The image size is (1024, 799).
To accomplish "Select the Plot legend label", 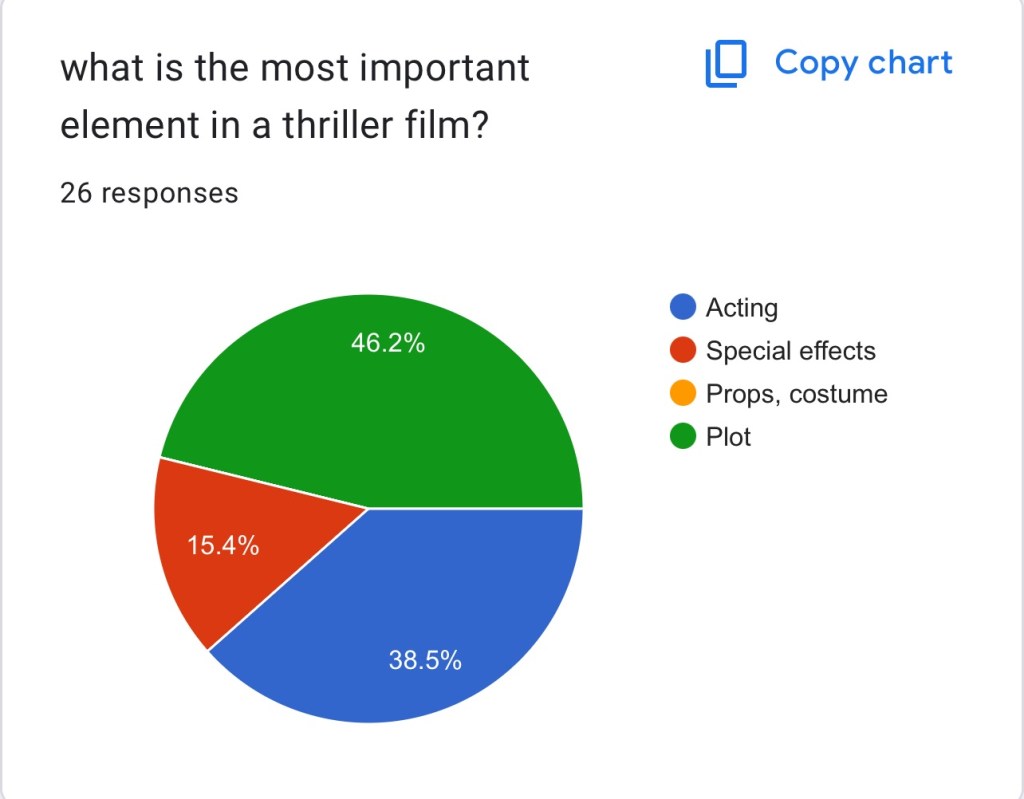I will tap(728, 437).
